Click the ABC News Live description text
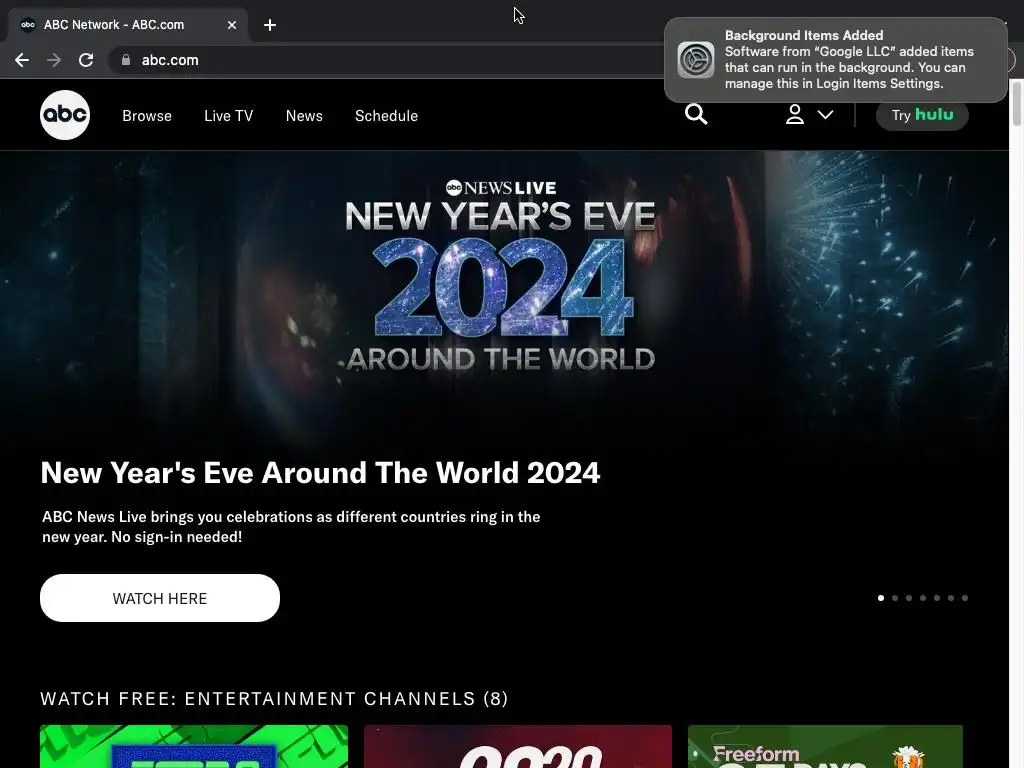Viewport: 1024px width, 768px height. (291, 526)
